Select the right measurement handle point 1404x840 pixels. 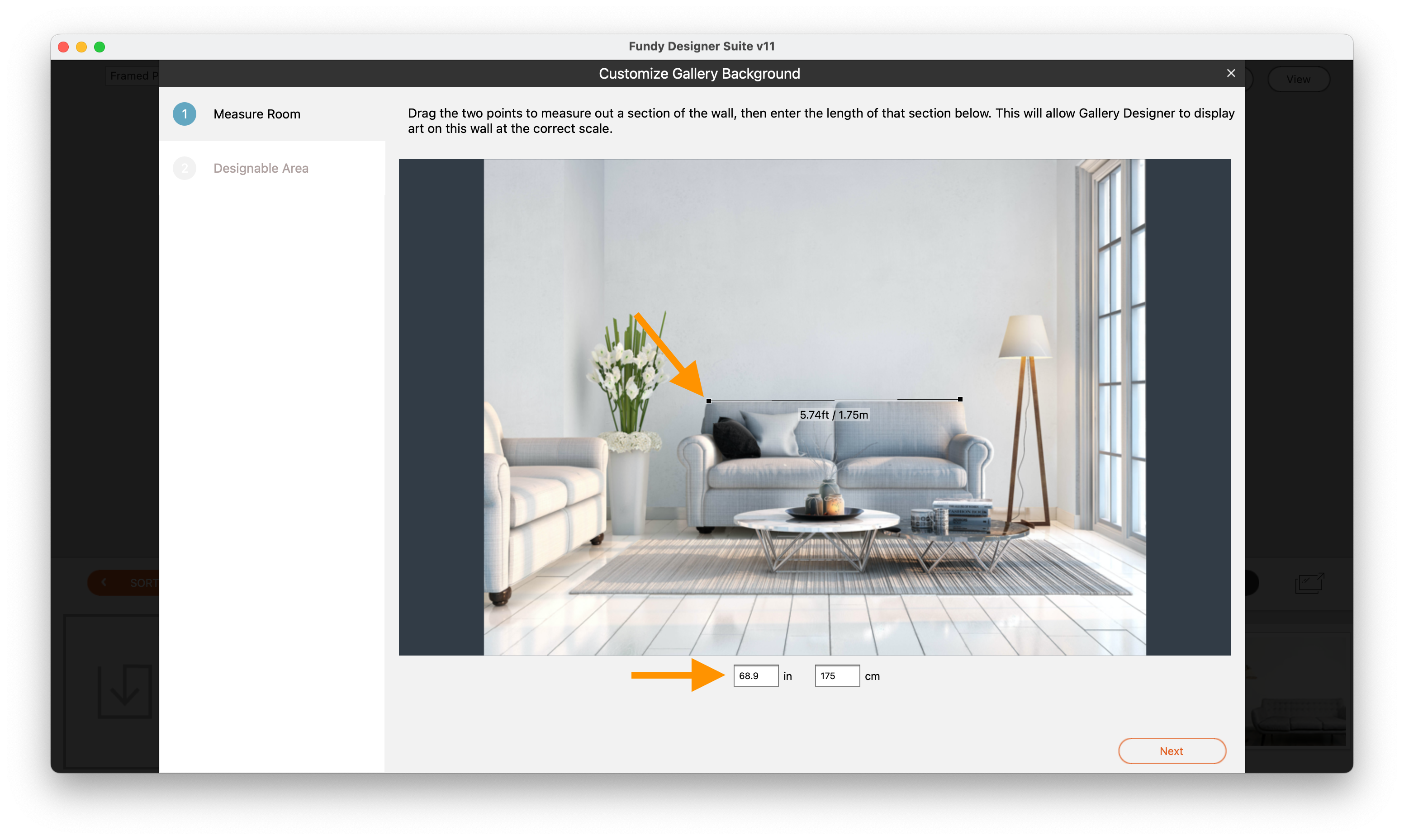[x=959, y=399]
